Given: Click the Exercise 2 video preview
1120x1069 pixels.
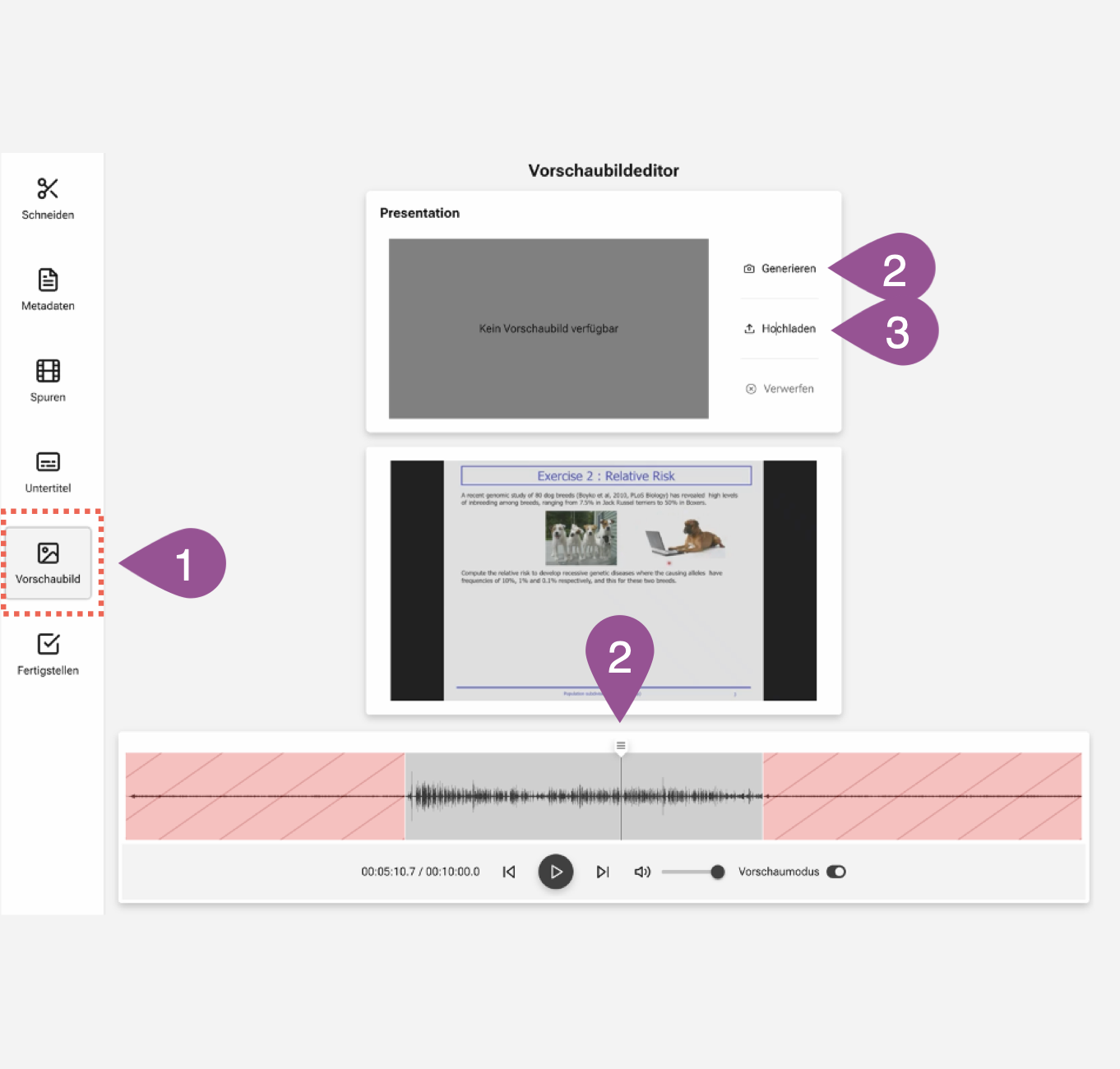Looking at the screenshot, I should click(x=604, y=581).
